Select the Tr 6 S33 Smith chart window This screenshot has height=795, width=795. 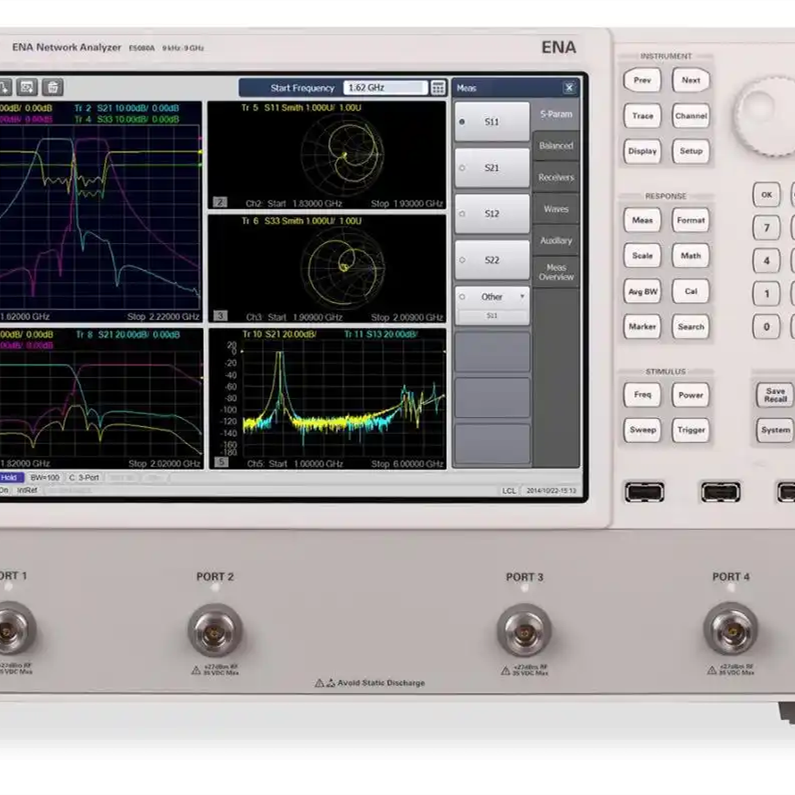coord(327,269)
